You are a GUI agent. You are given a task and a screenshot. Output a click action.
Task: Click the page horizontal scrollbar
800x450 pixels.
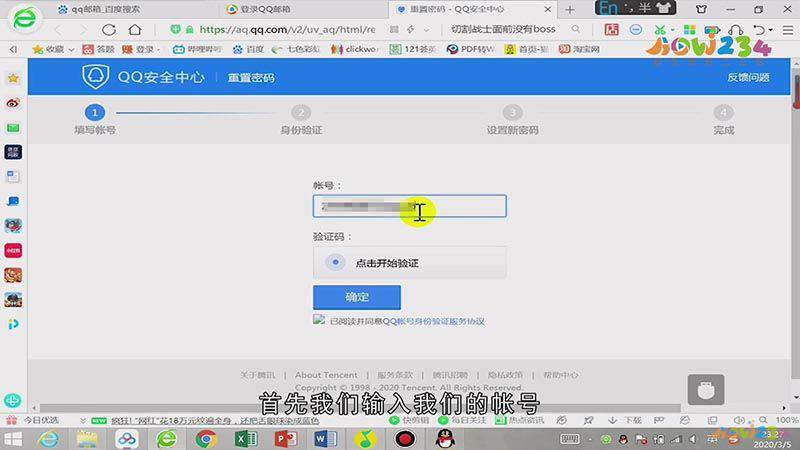coord(360,408)
